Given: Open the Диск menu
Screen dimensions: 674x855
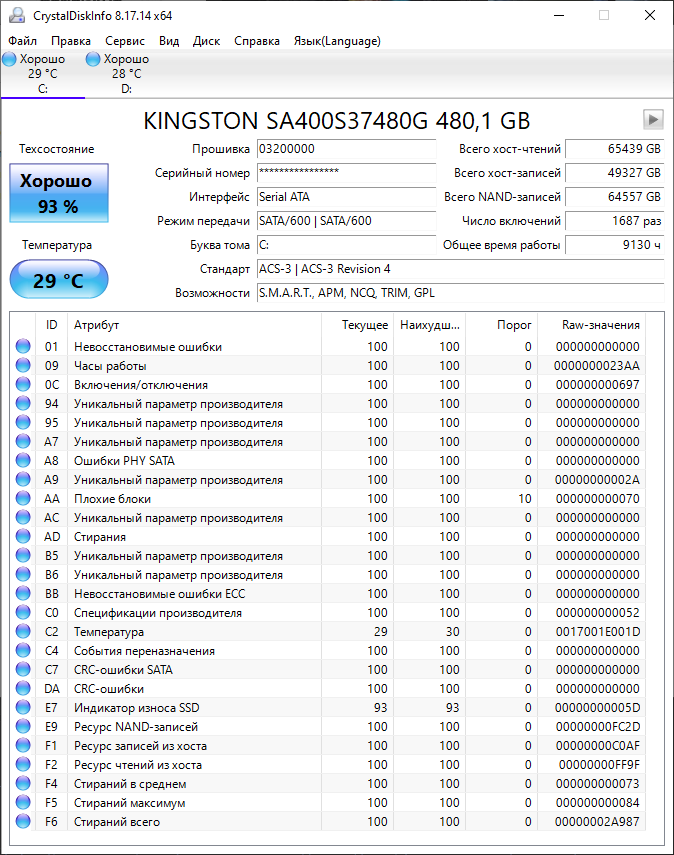Looking at the screenshot, I should pyautogui.click(x=206, y=41).
